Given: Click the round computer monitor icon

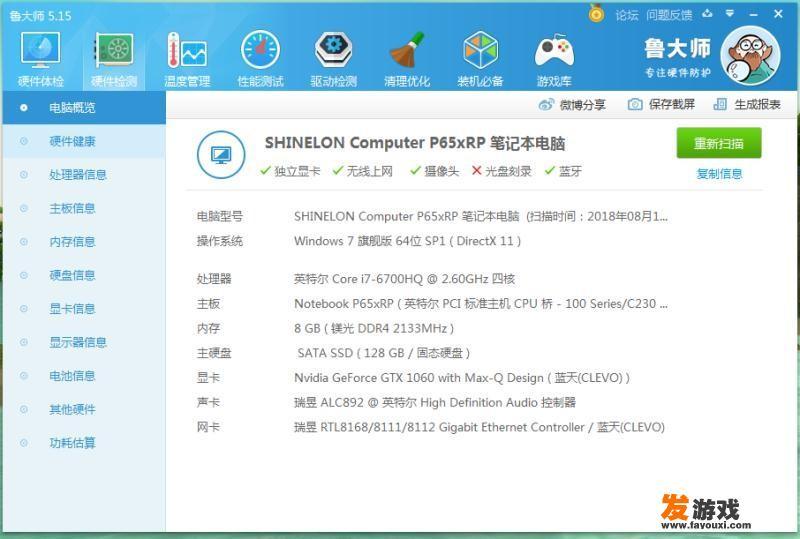Looking at the screenshot, I should (221, 155).
